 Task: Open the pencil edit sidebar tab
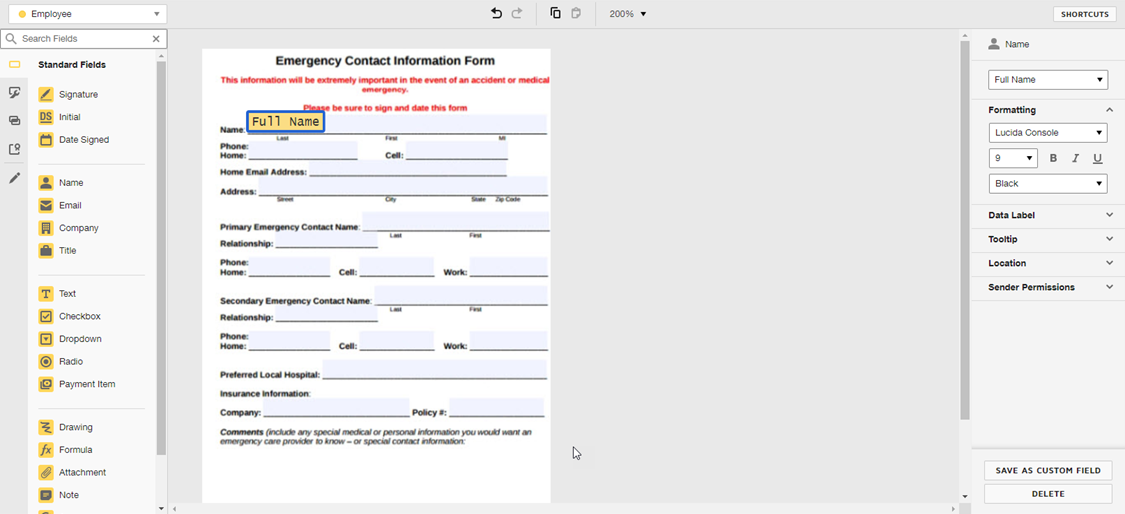[14, 177]
